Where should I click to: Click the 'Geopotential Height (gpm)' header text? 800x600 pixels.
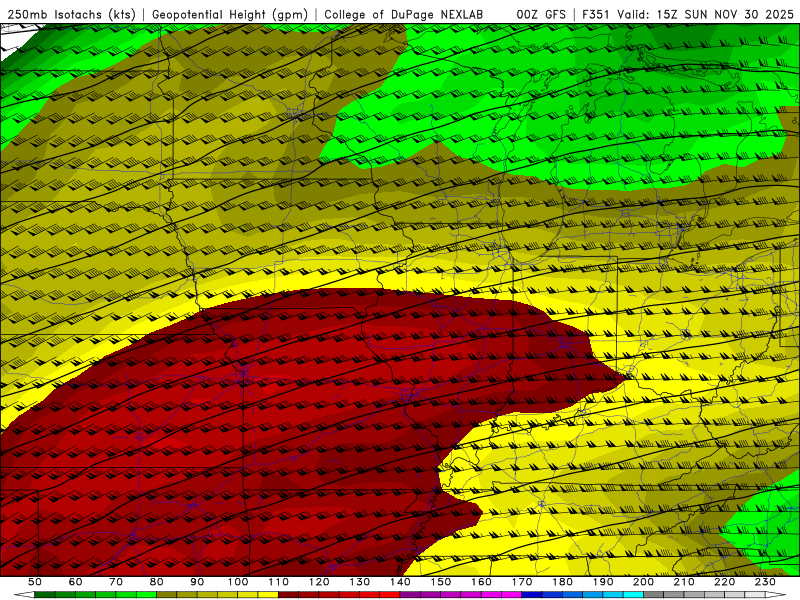pos(230,14)
